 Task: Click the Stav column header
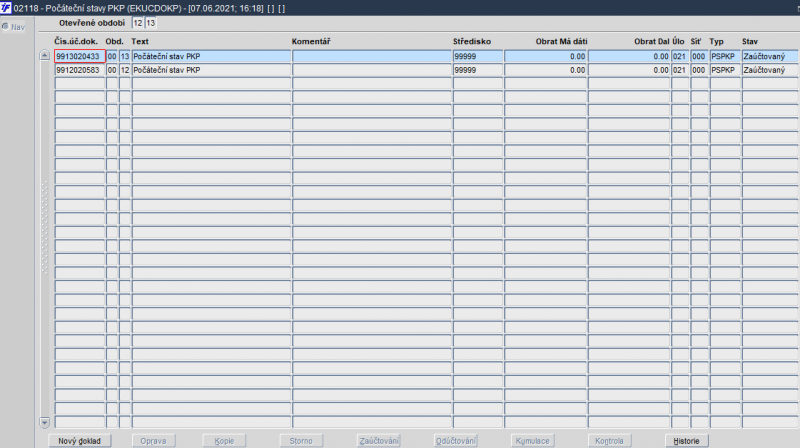pos(750,41)
